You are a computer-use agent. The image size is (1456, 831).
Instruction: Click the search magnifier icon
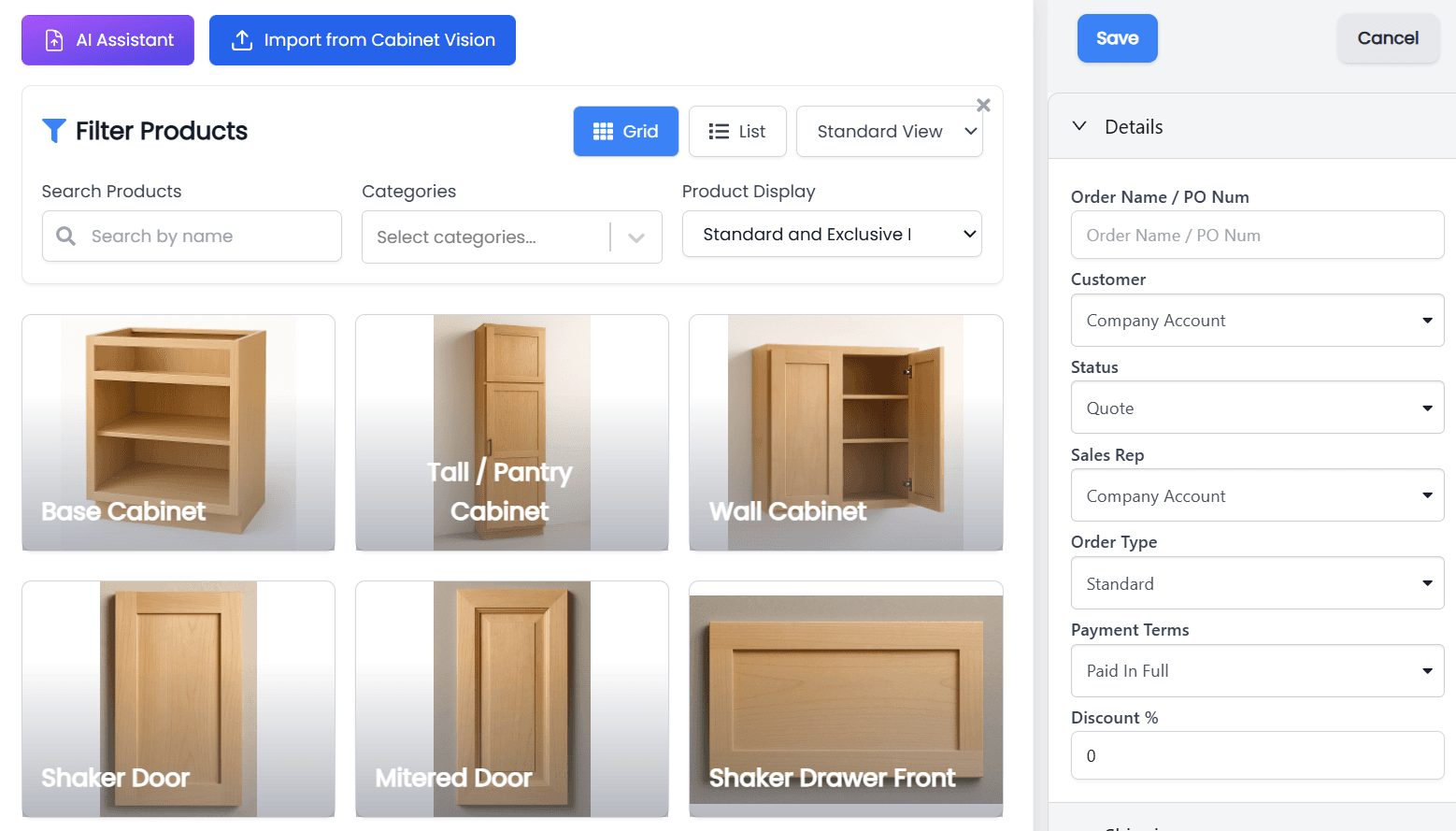click(65, 236)
